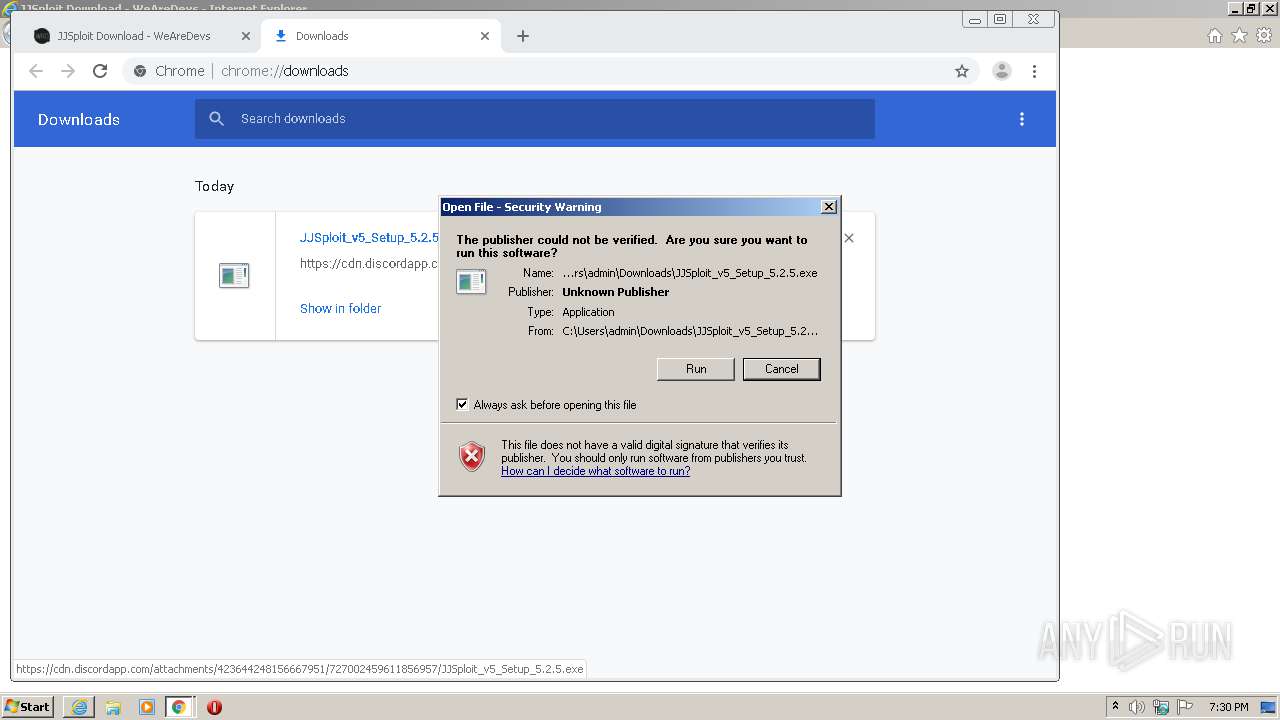Screen dimensions: 1280x720
Task: Open File Explorer from the taskbar
Action: [113, 707]
